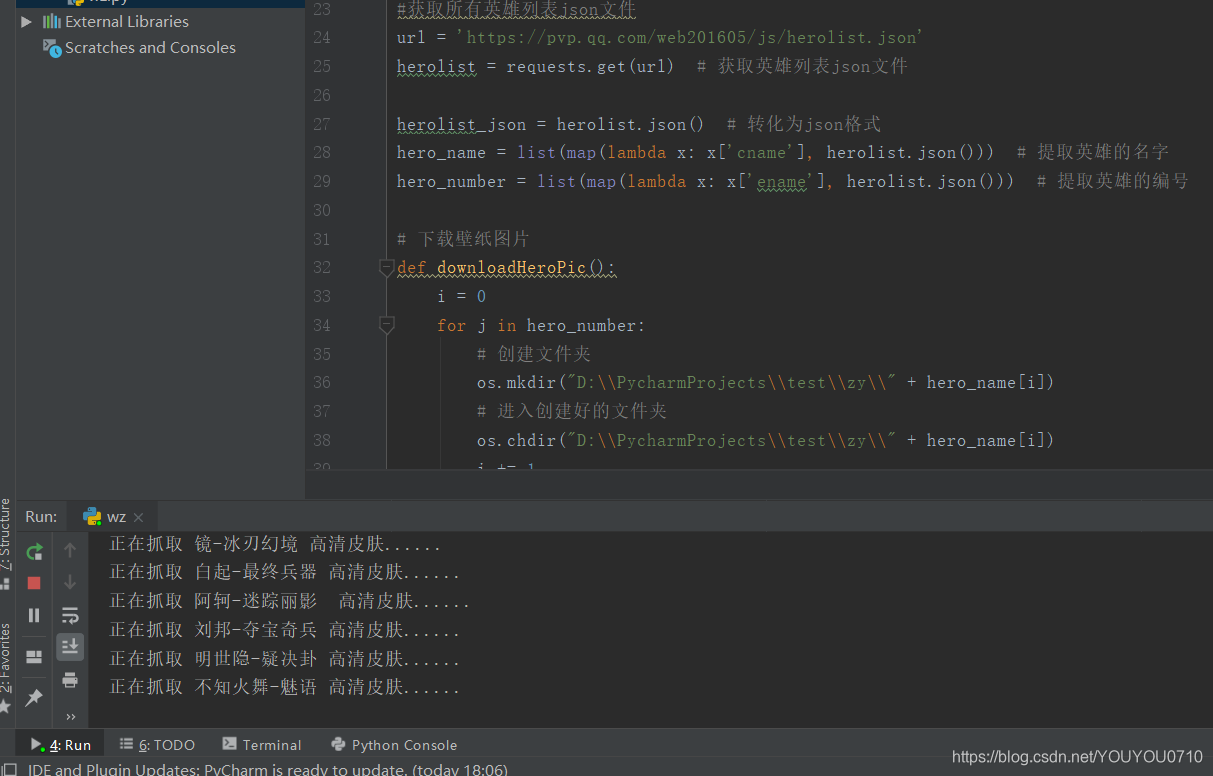The image size is (1213, 776).
Task: Click 'os.mkdir' call on line 36
Action: pos(516,382)
